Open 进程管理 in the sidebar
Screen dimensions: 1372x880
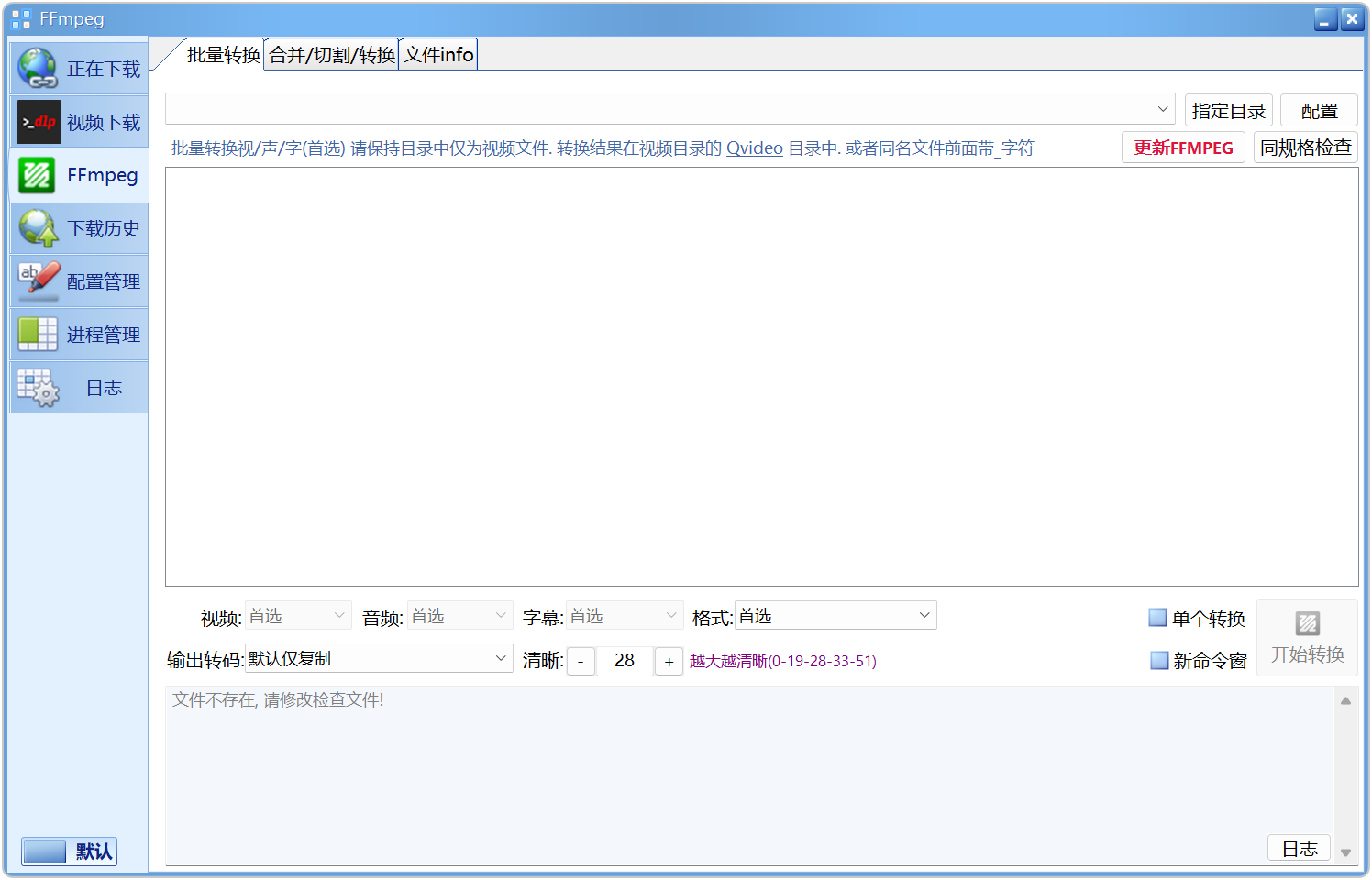(x=79, y=335)
